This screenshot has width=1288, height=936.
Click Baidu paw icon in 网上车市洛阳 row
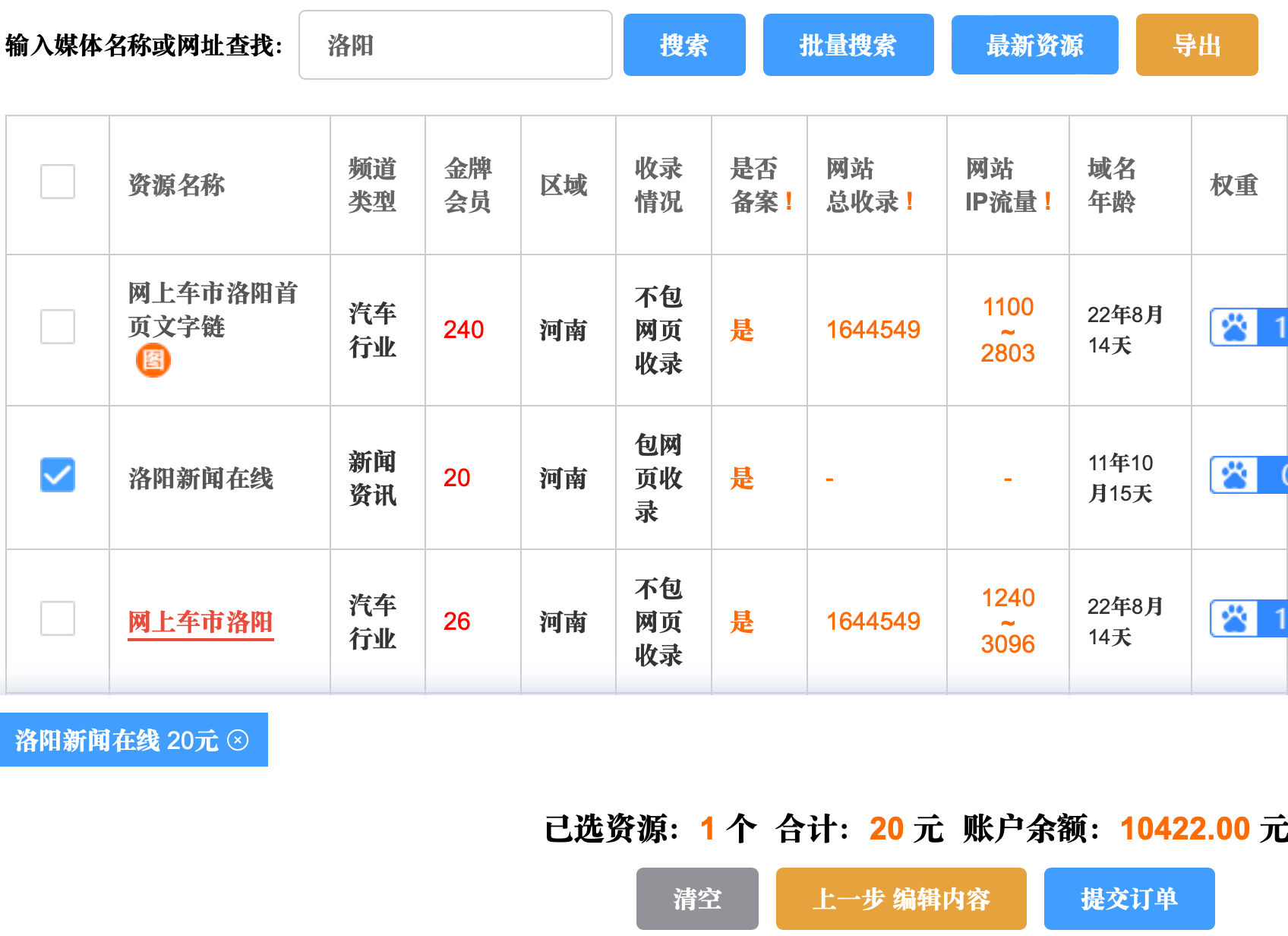click(x=1234, y=619)
